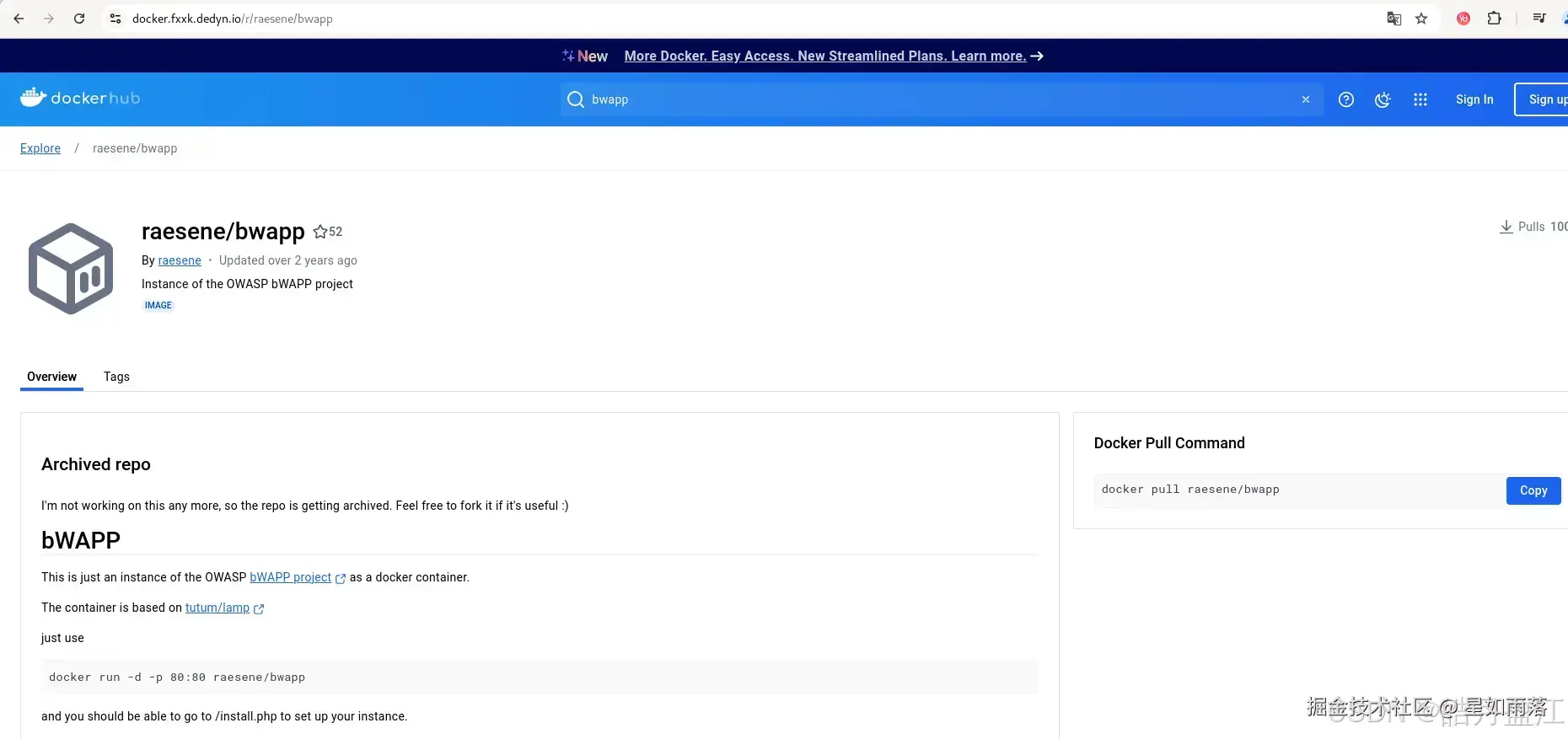This screenshot has height=739, width=1568.
Task: Click the bWAPP heading
Action: point(81,540)
